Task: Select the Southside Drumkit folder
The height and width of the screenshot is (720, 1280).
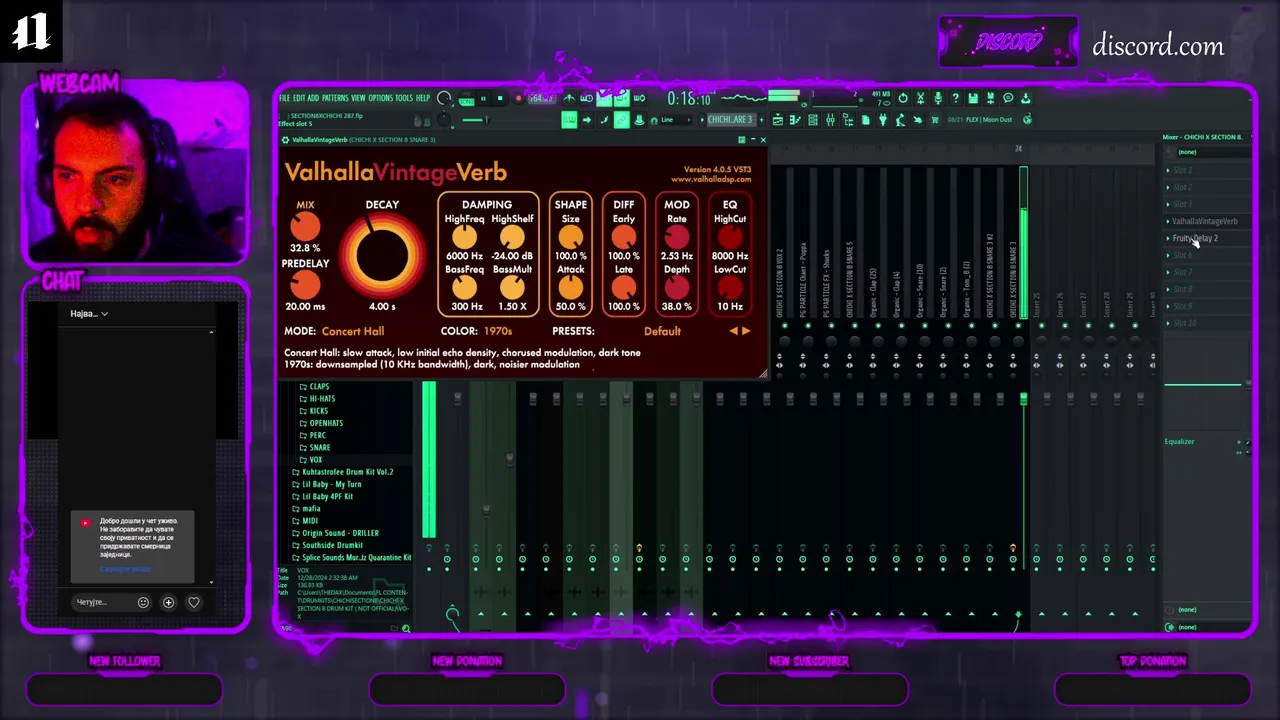Action: (x=332, y=545)
